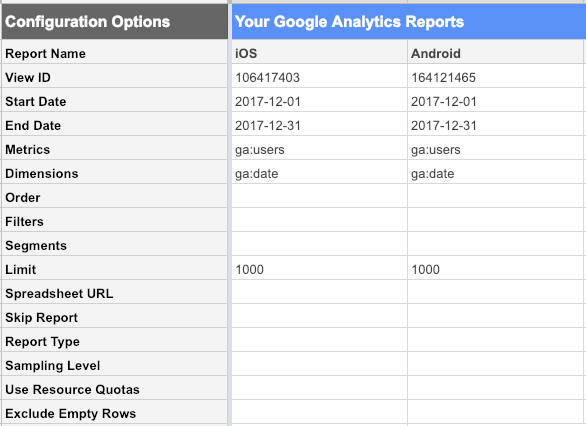Select the empty iOS Skip Report cell

point(319,317)
